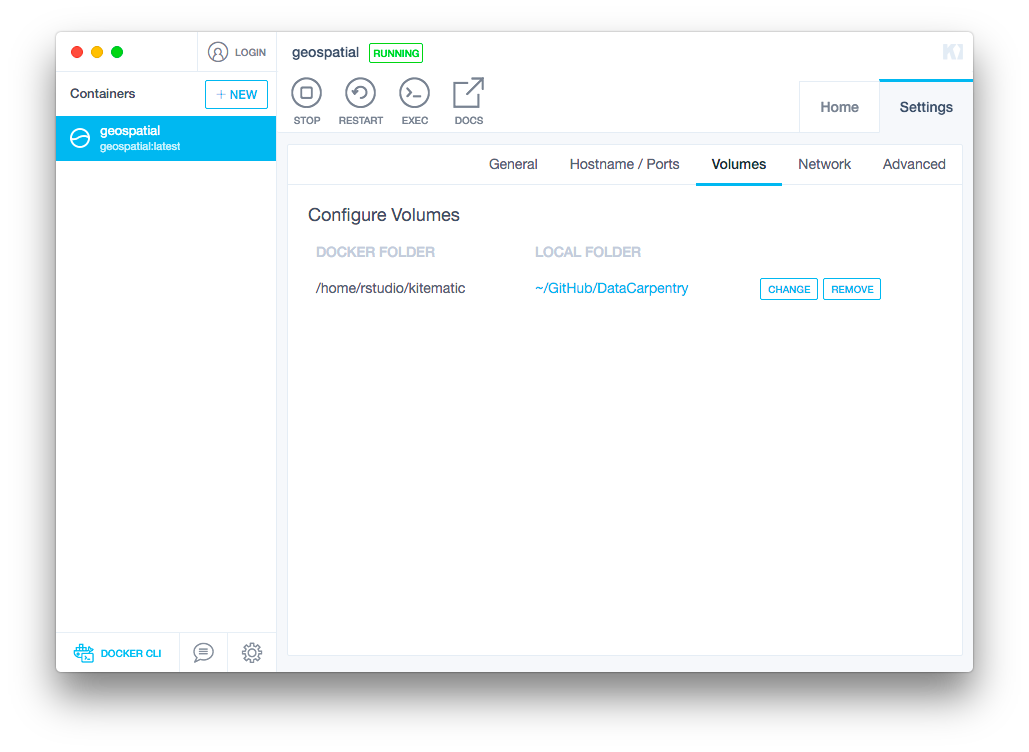Go to the Hostname / Ports tab

click(x=624, y=164)
